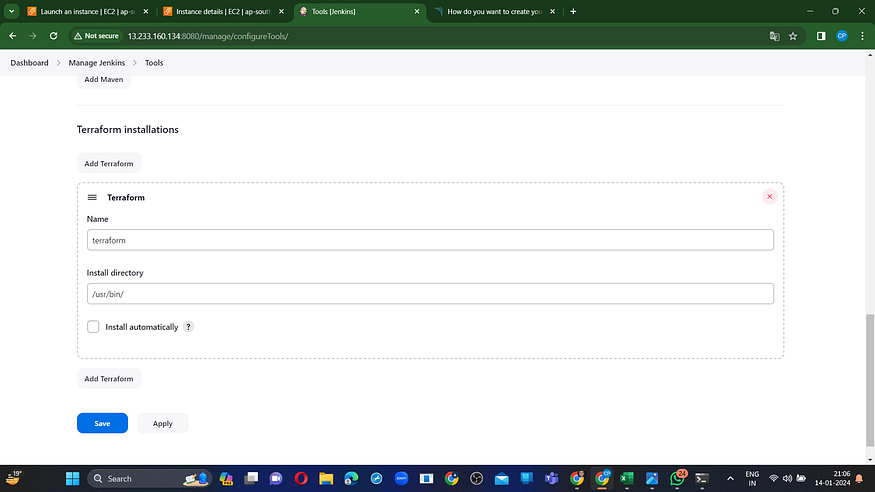Open the notification bell icon
Viewport: 875px width, 492px height.
click(859, 479)
